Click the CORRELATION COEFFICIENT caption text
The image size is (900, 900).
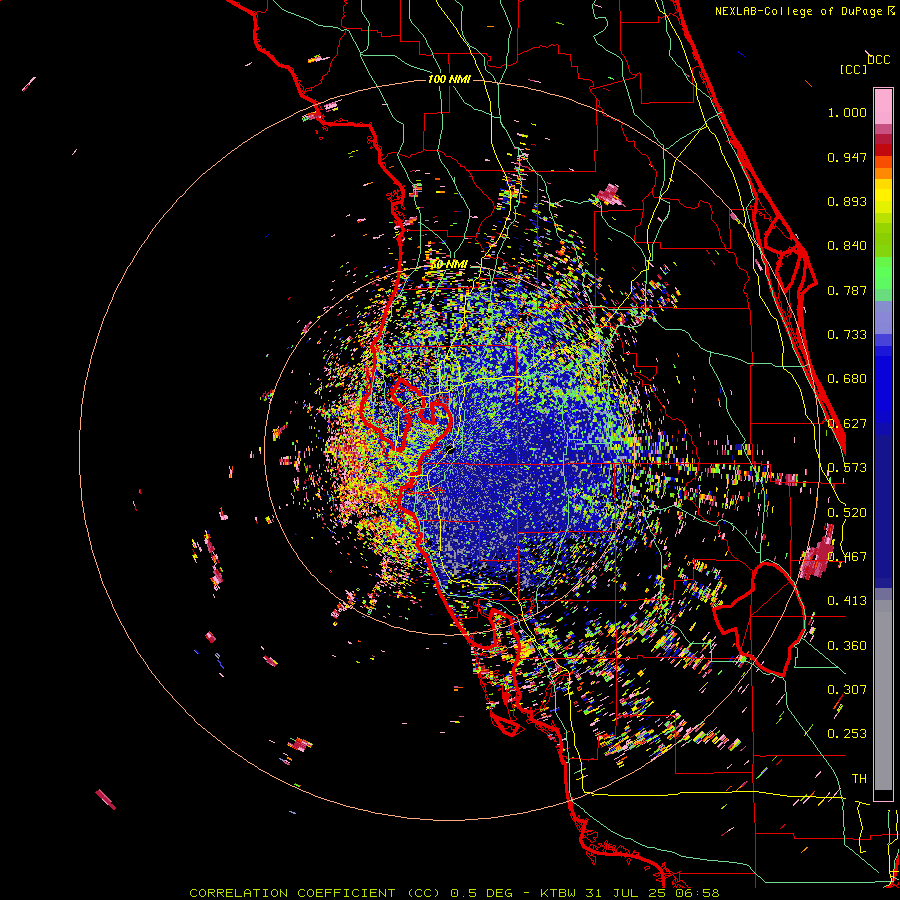tap(292, 893)
